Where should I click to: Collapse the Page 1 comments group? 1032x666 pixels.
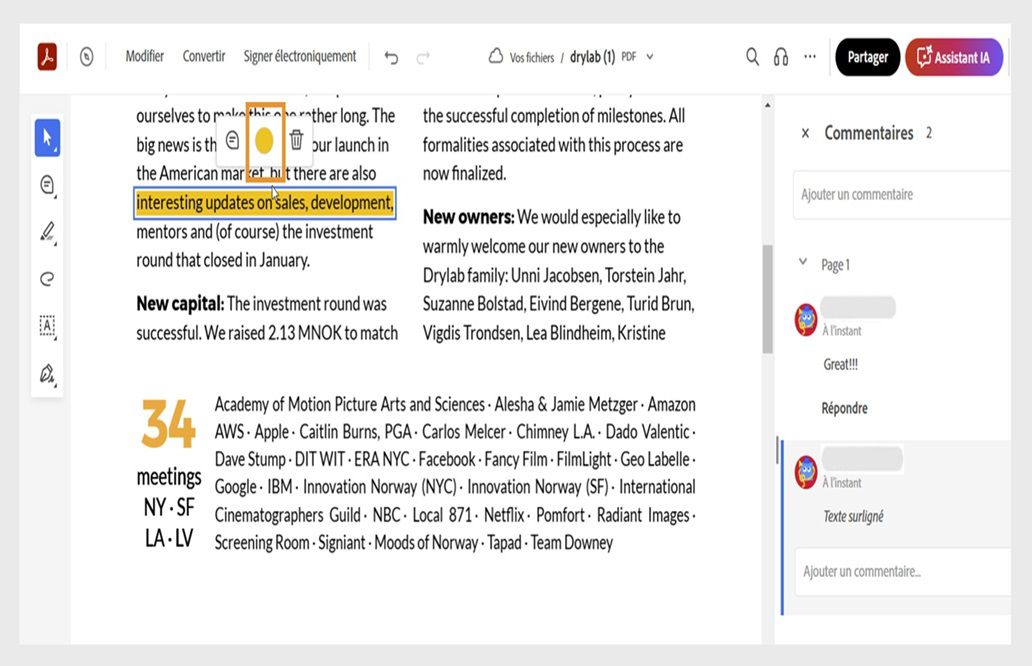[x=802, y=262]
